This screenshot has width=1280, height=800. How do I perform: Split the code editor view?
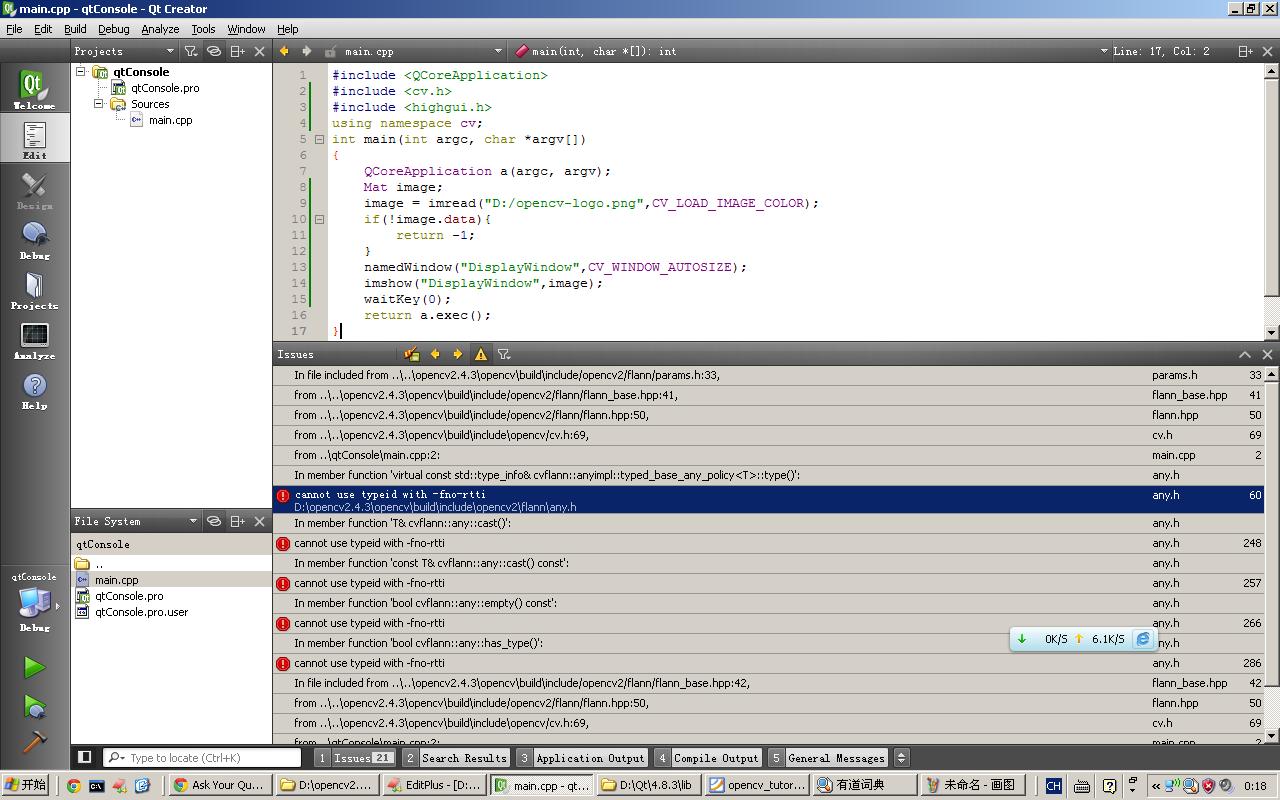[1245, 51]
